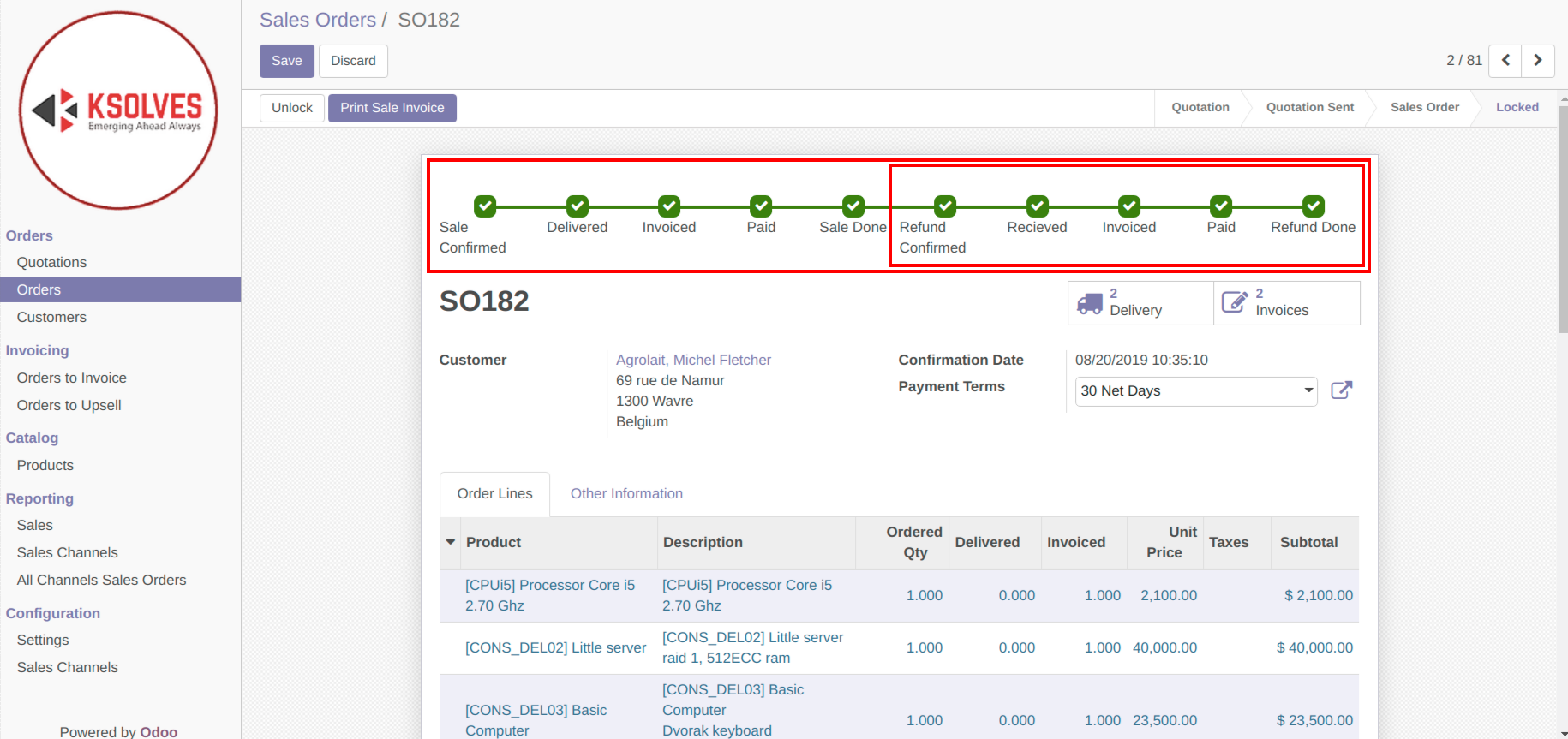Go to previous record arrow

click(1505, 61)
